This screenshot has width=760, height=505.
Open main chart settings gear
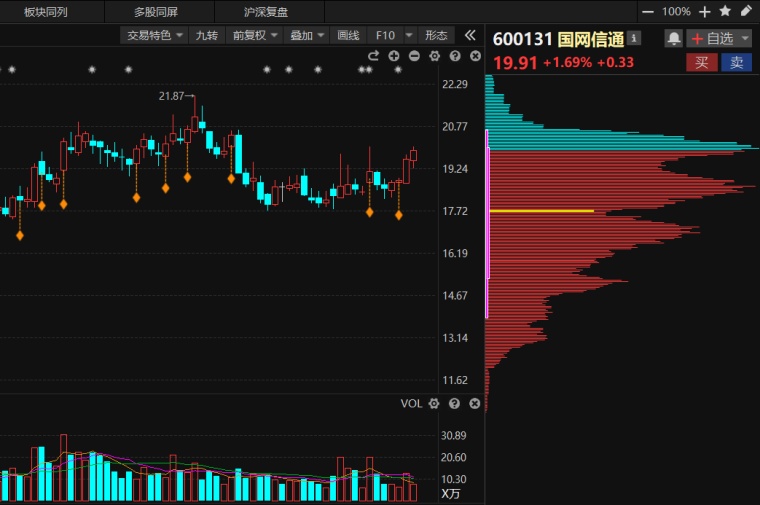tap(434, 56)
